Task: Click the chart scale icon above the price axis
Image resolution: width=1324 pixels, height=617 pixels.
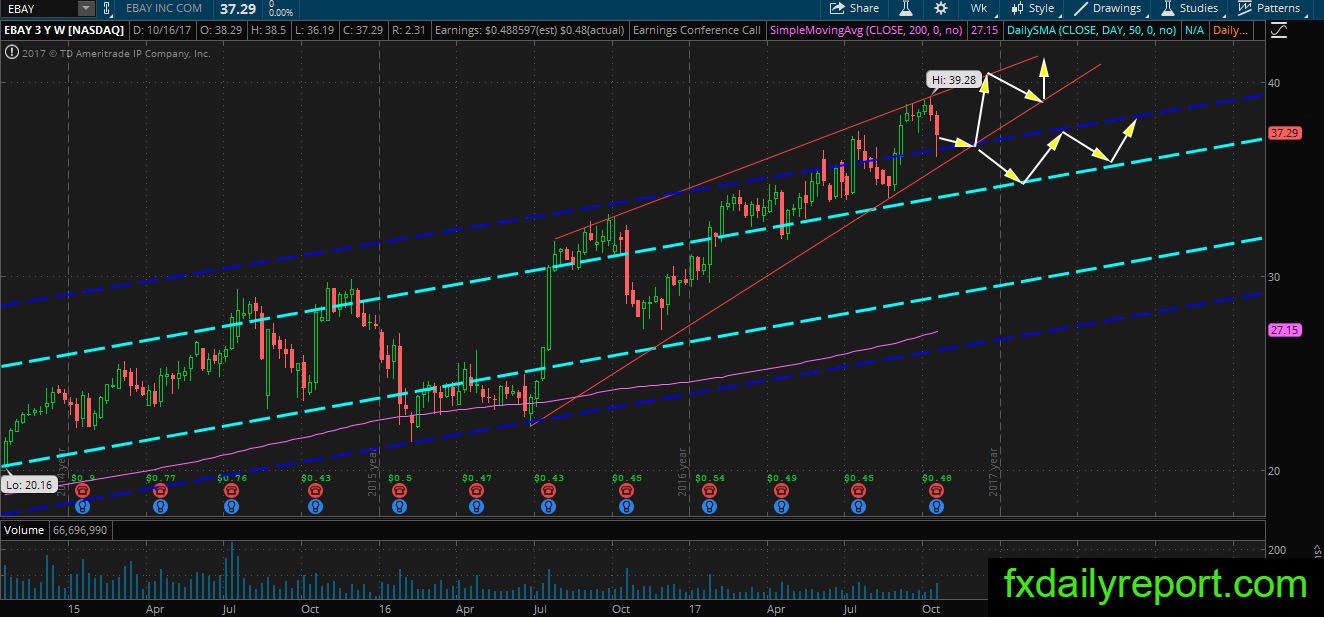Action: tap(1277, 31)
